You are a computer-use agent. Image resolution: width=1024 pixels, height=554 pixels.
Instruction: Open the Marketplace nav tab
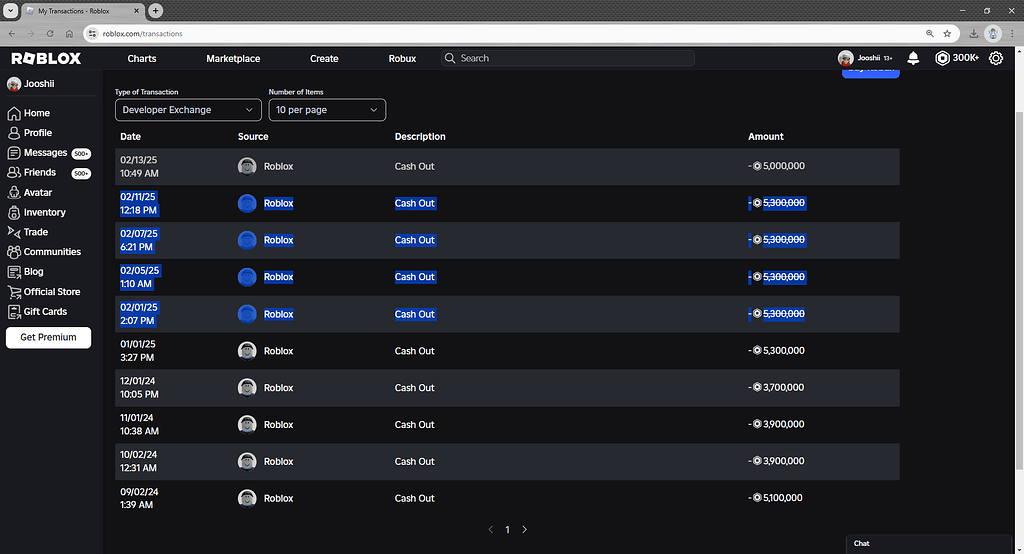[x=233, y=59]
